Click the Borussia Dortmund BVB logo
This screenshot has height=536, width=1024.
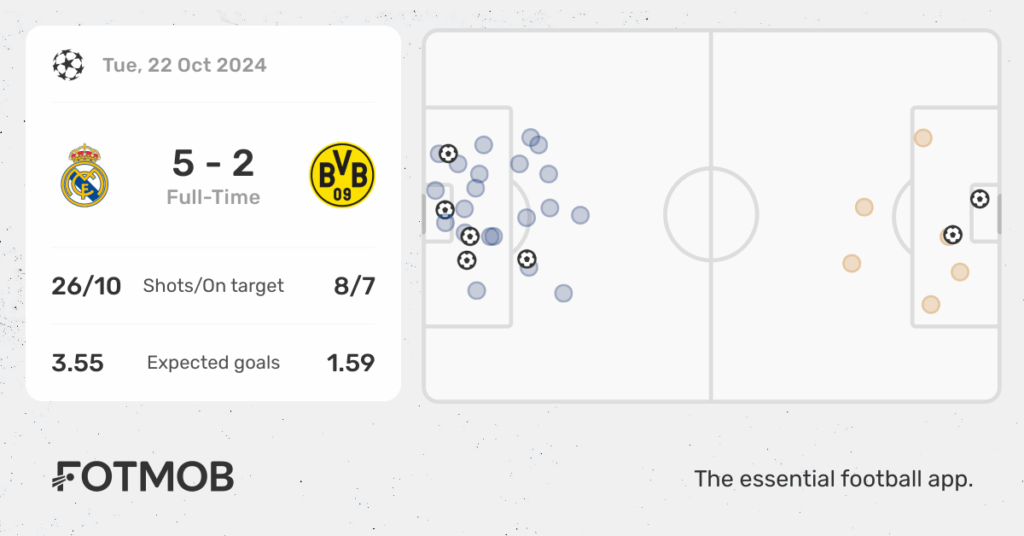(342, 176)
